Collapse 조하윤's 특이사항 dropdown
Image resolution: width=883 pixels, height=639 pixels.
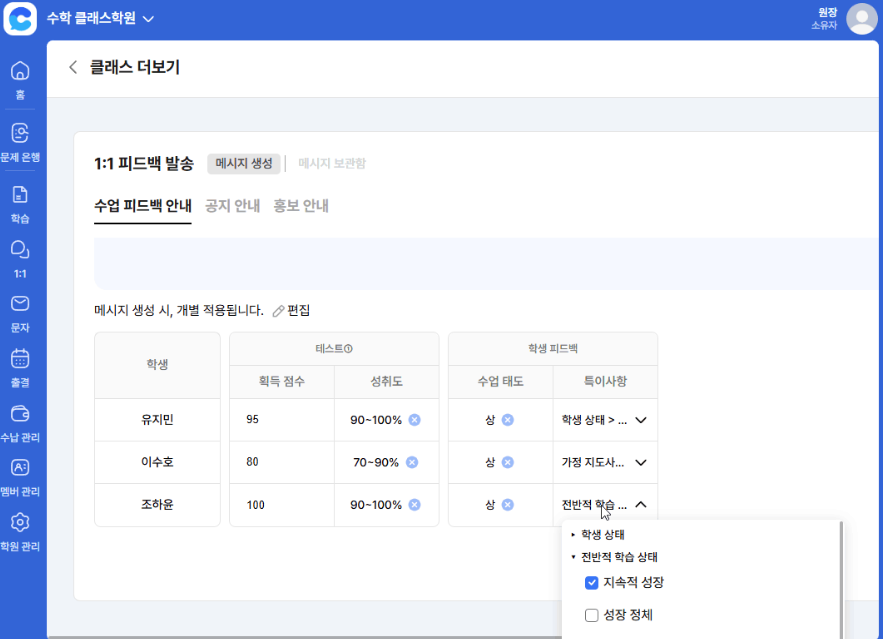click(641, 504)
